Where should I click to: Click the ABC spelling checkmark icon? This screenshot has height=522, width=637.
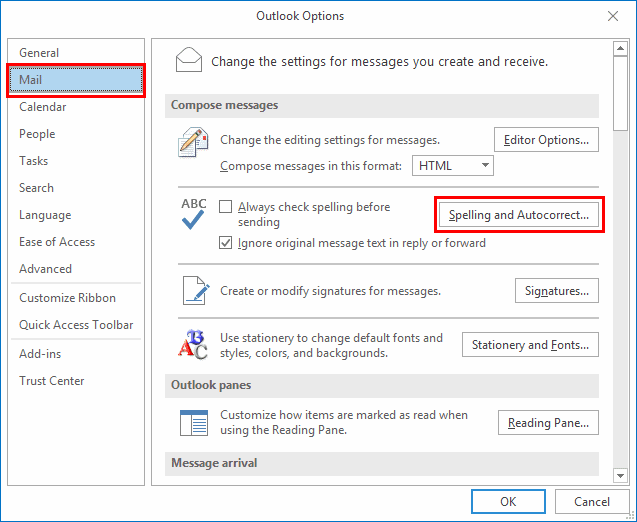point(194,214)
